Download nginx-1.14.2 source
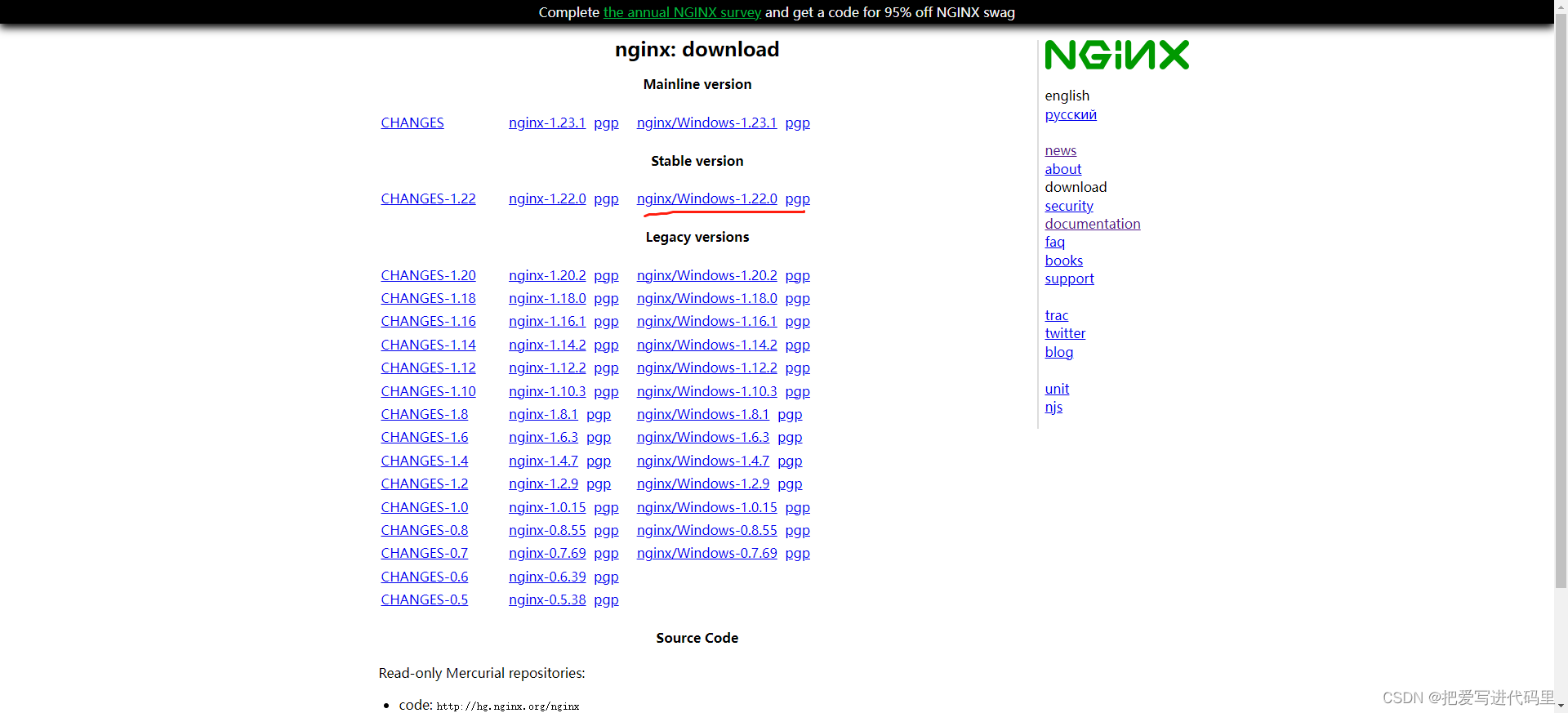This screenshot has width=1568, height=713. pos(547,345)
